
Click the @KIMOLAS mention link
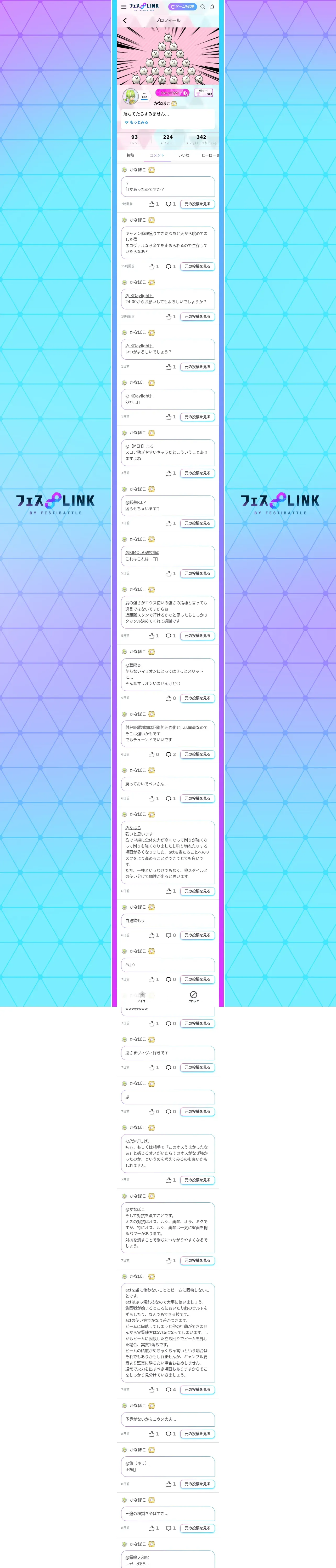coord(142,553)
